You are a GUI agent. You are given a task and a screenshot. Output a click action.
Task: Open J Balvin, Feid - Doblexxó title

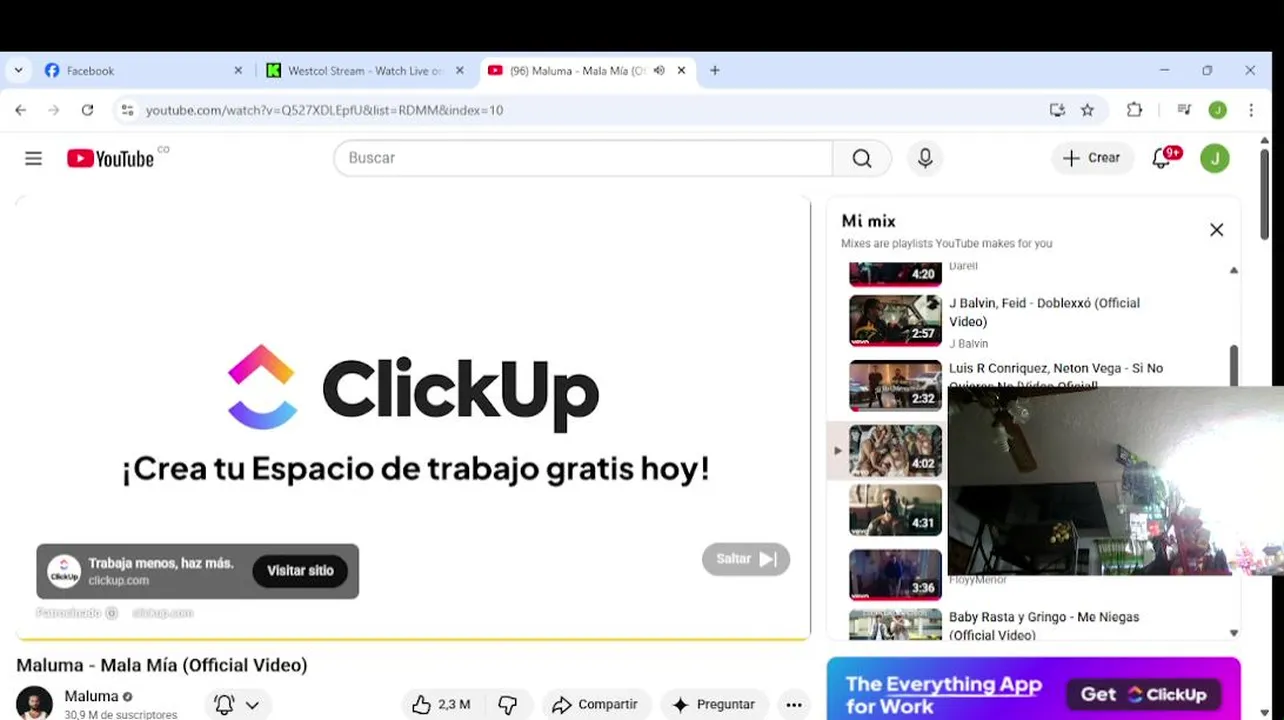(x=1044, y=312)
